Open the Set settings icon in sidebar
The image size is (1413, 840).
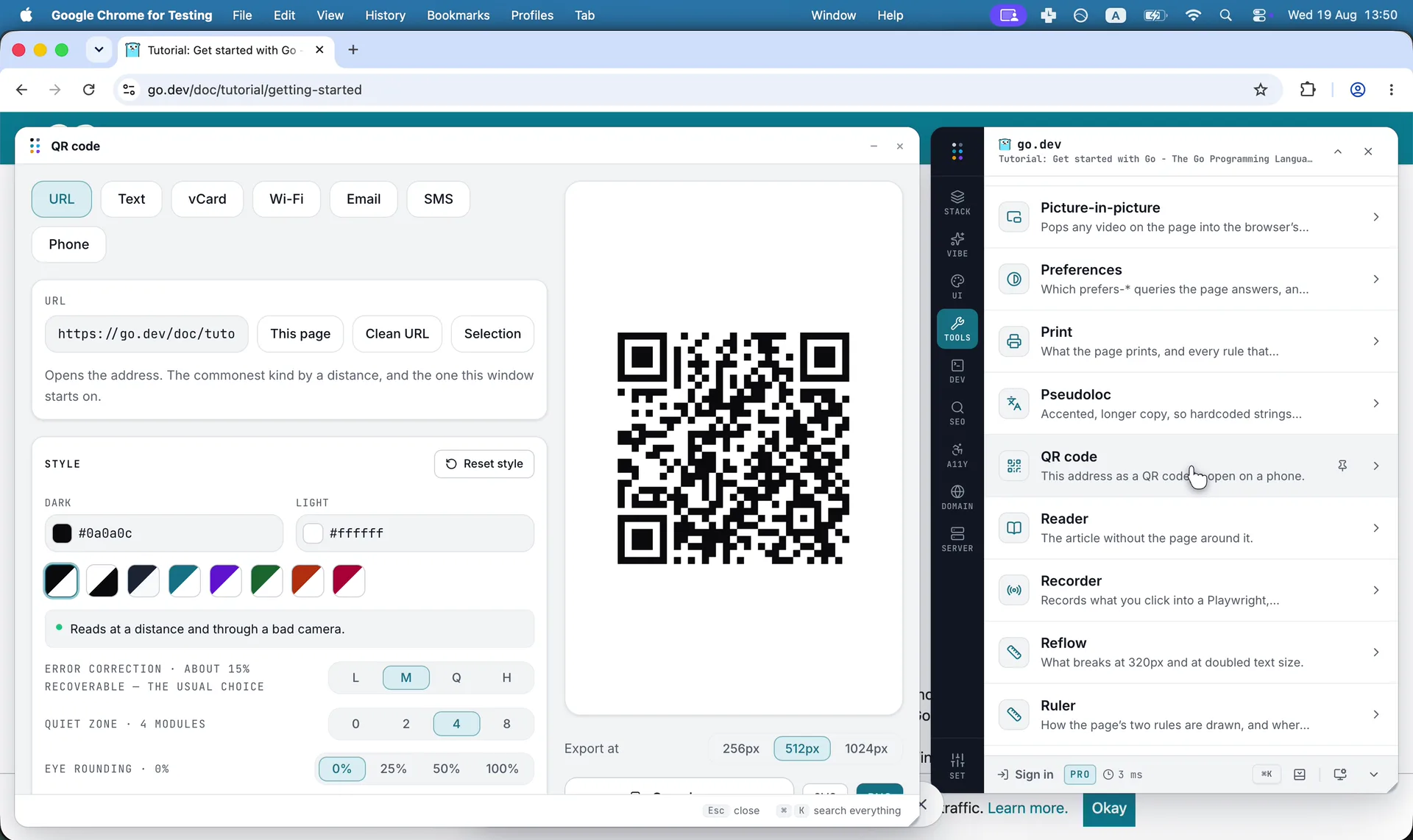pyautogui.click(x=957, y=766)
